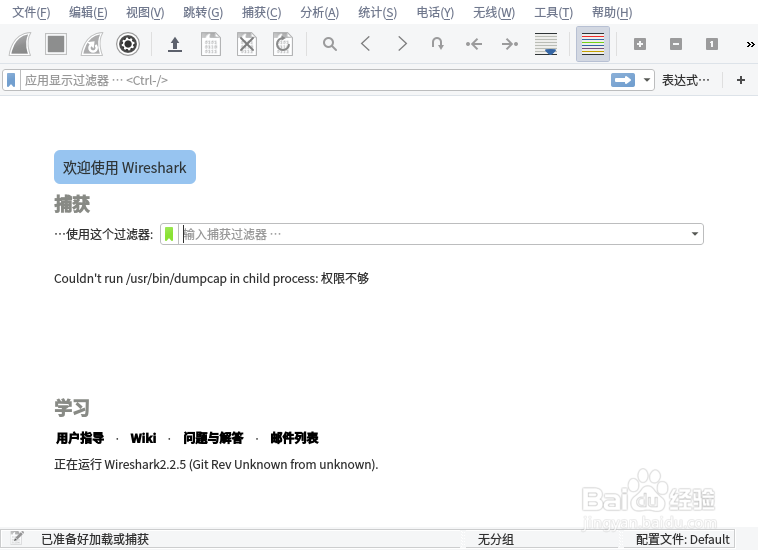Open the 文件(F) menu
The image size is (758, 550).
[x=31, y=12]
